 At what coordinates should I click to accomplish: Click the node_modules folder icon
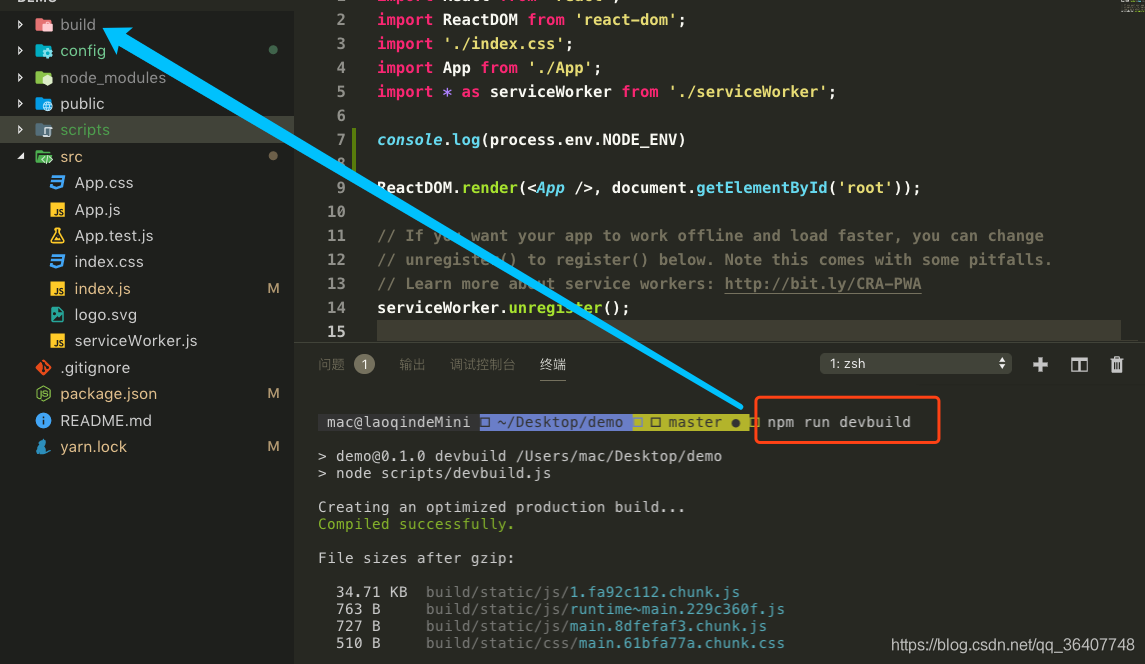[x=44, y=77]
